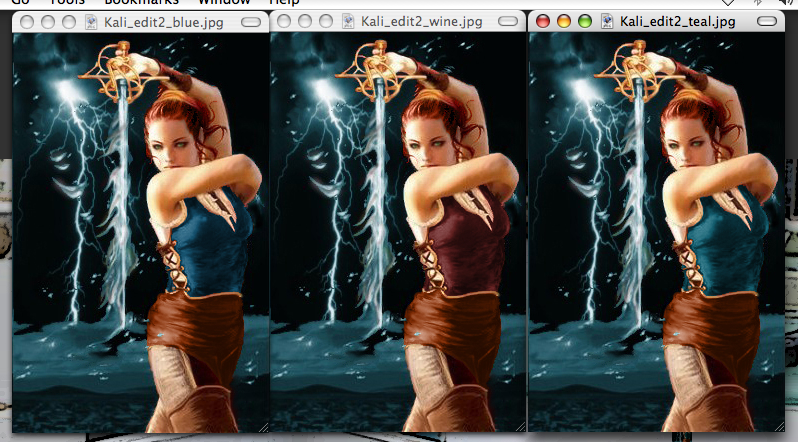798x442 pixels.
Task: Toggle the toolbar pill button on the wine window
Action: pyautogui.click(x=508, y=21)
